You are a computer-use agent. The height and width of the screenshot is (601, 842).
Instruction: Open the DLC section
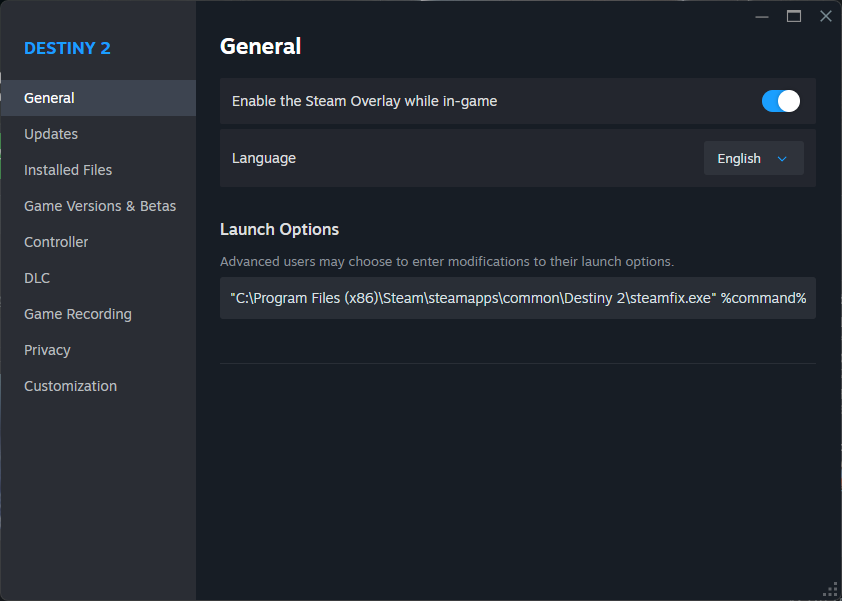[x=98, y=278]
